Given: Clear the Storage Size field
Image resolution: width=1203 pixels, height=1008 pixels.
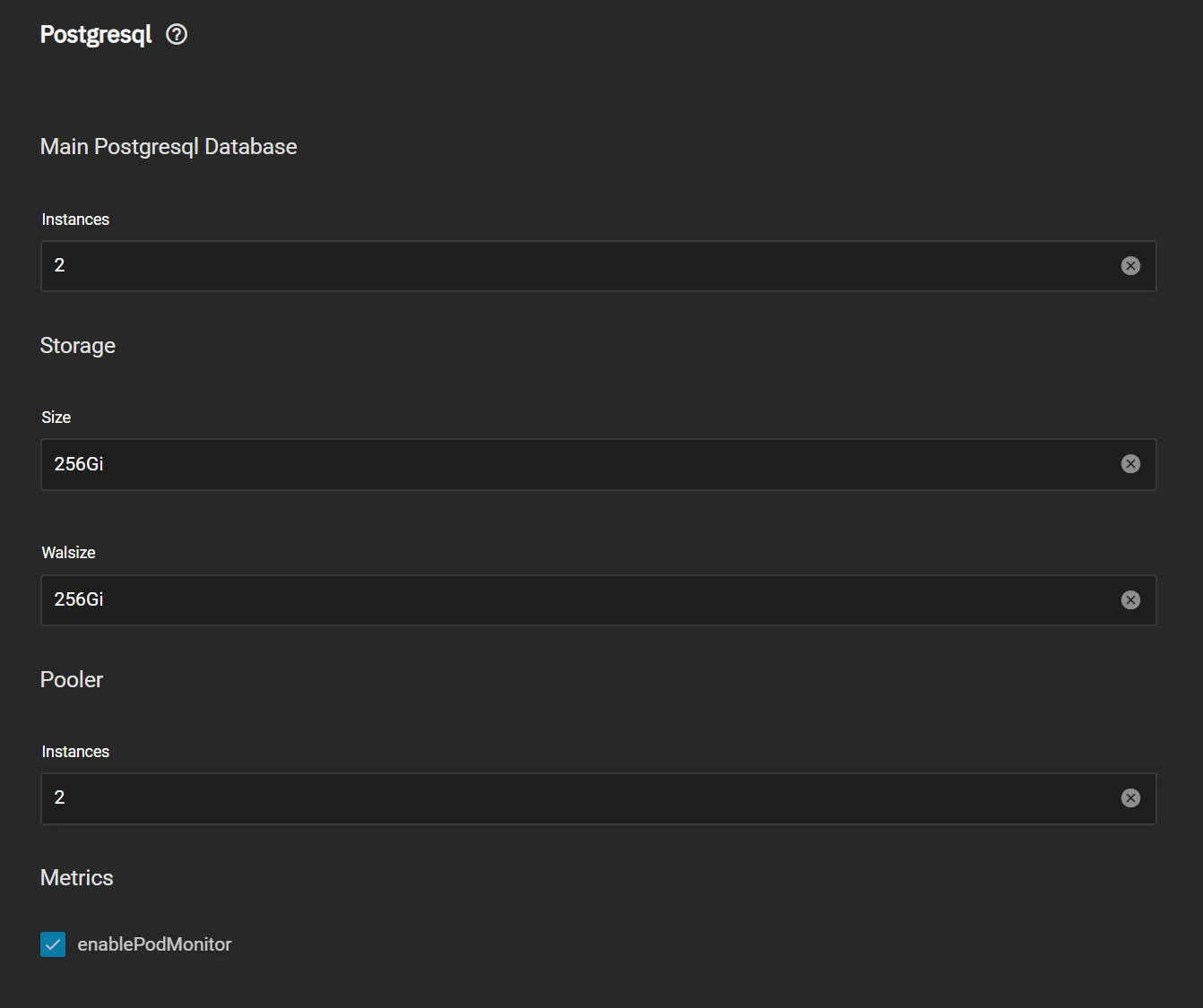Looking at the screenshot, I should (x=1130, y=464).
